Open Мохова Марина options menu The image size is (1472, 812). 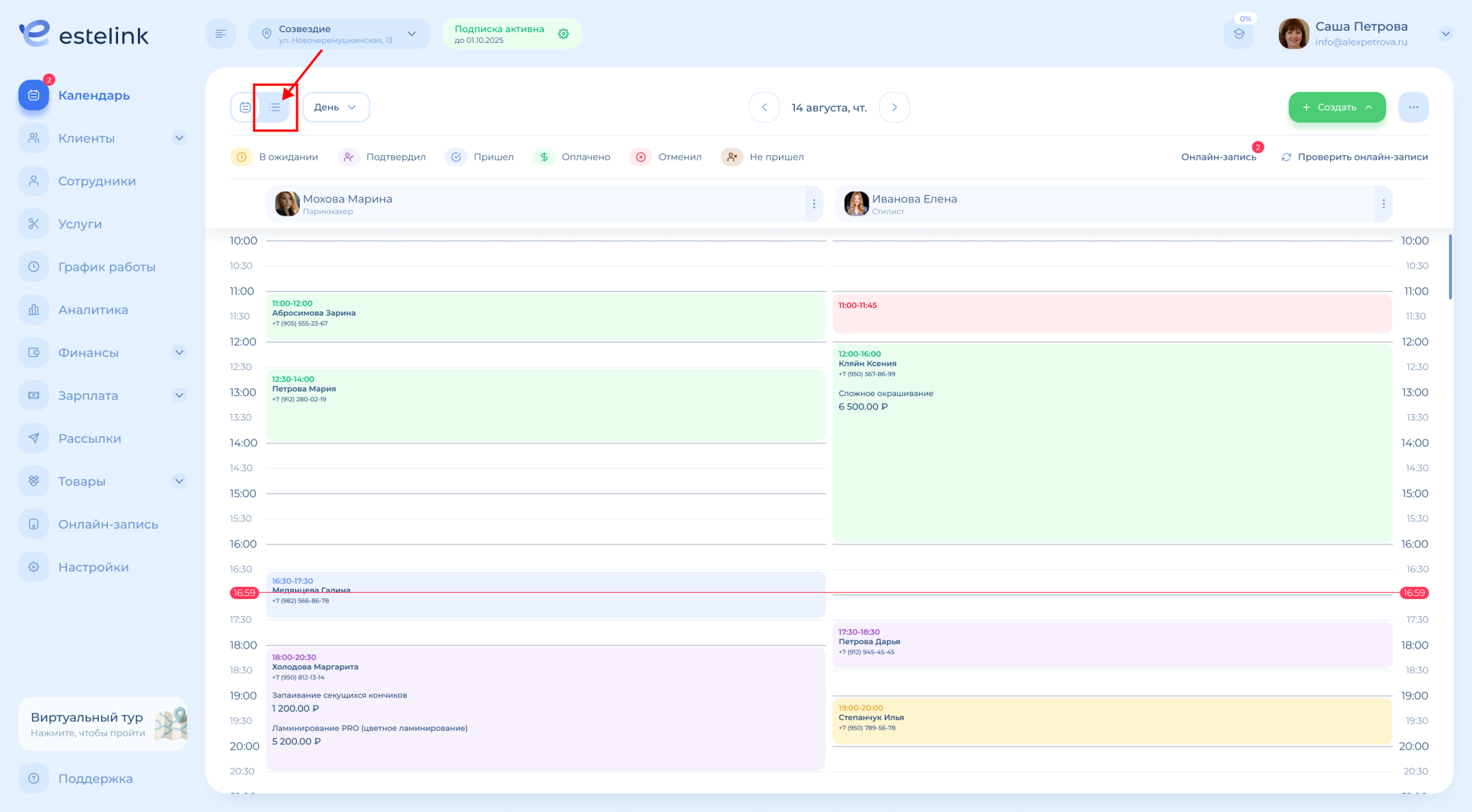click(x=814, y=204)
